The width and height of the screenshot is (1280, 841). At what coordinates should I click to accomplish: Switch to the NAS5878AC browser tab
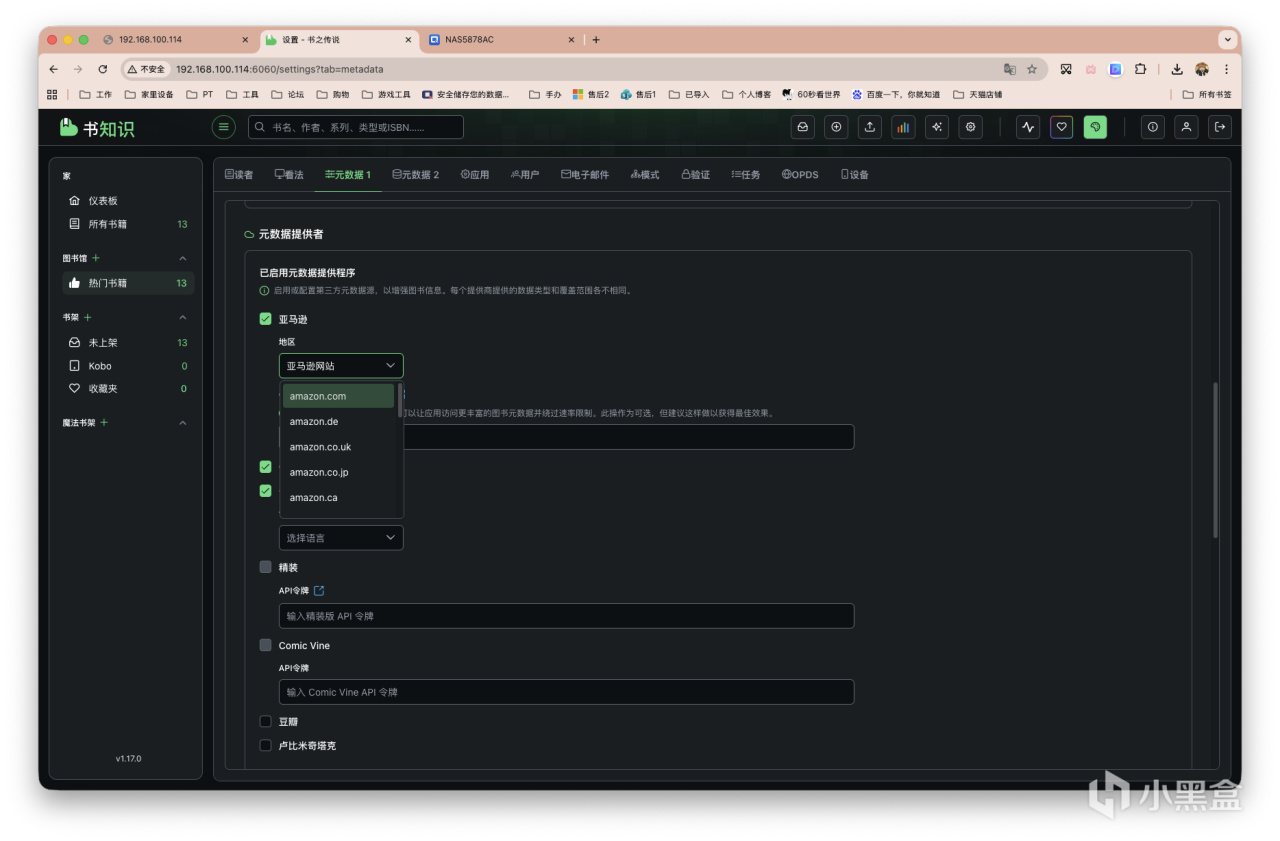[x=503, y=40]
